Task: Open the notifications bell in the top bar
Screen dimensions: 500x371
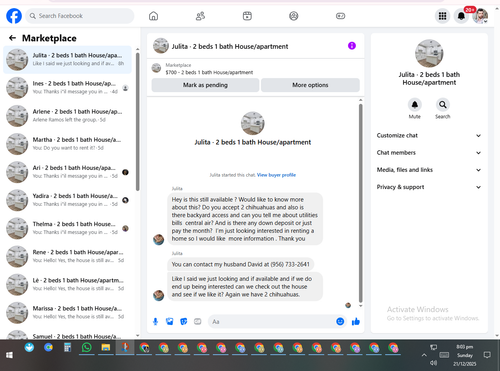Action: coord(461,16)
